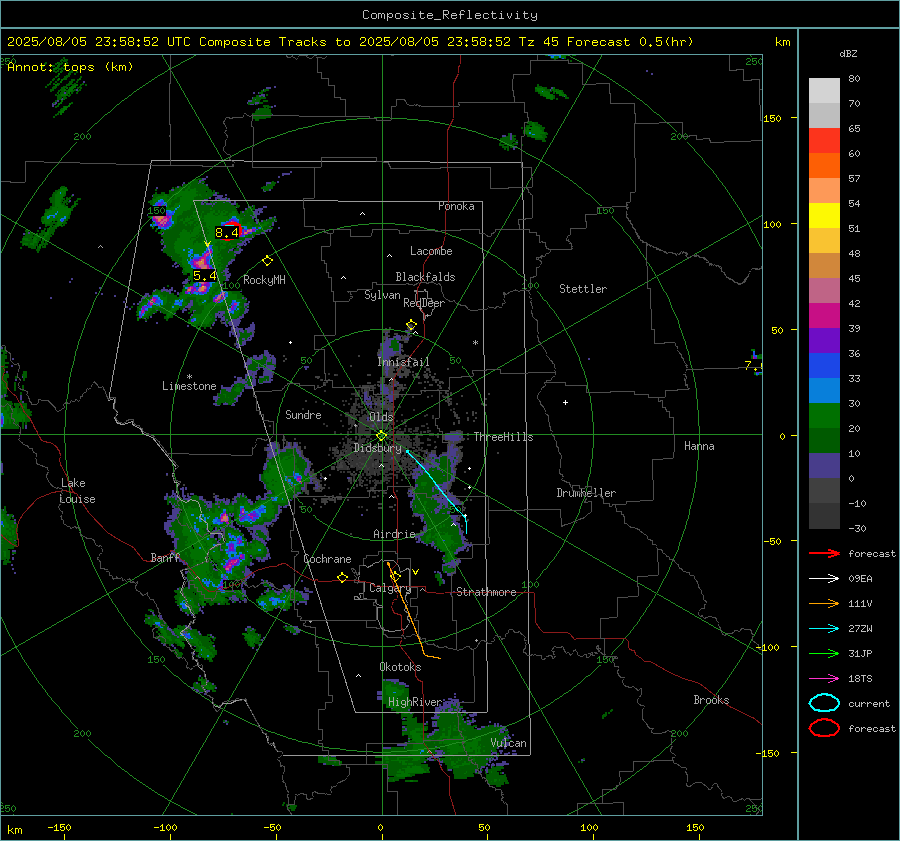Click the Cochrane town label

[327, 559]
